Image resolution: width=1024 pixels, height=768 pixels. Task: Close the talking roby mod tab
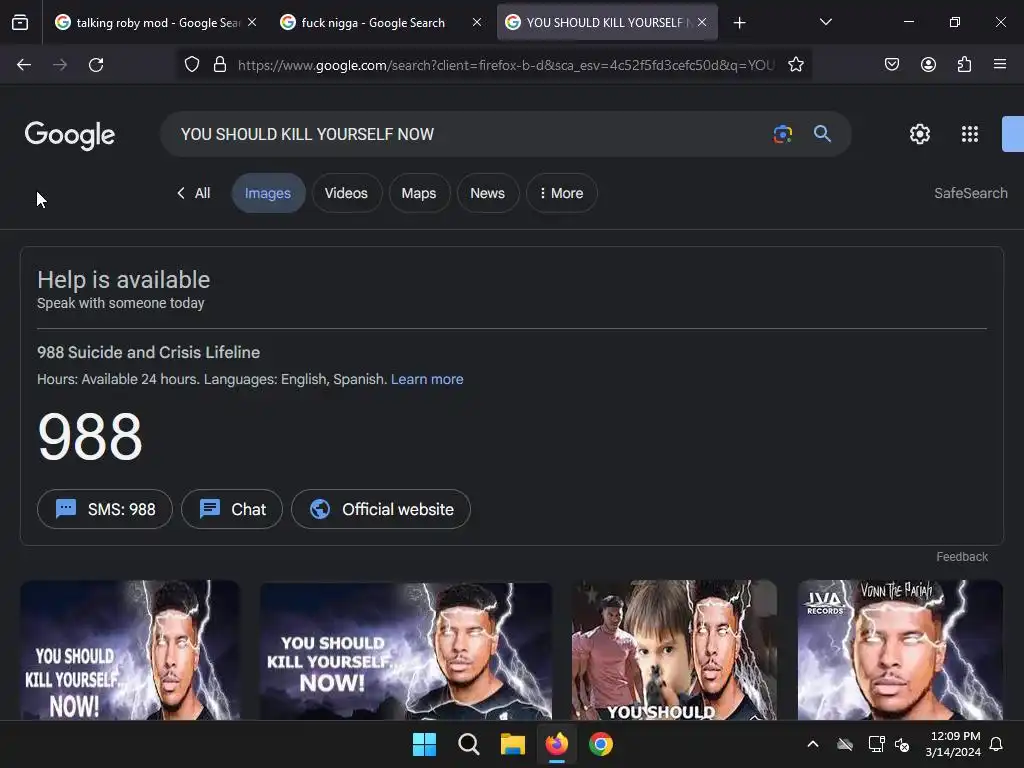pyautogui.click(x=252, y=22)
